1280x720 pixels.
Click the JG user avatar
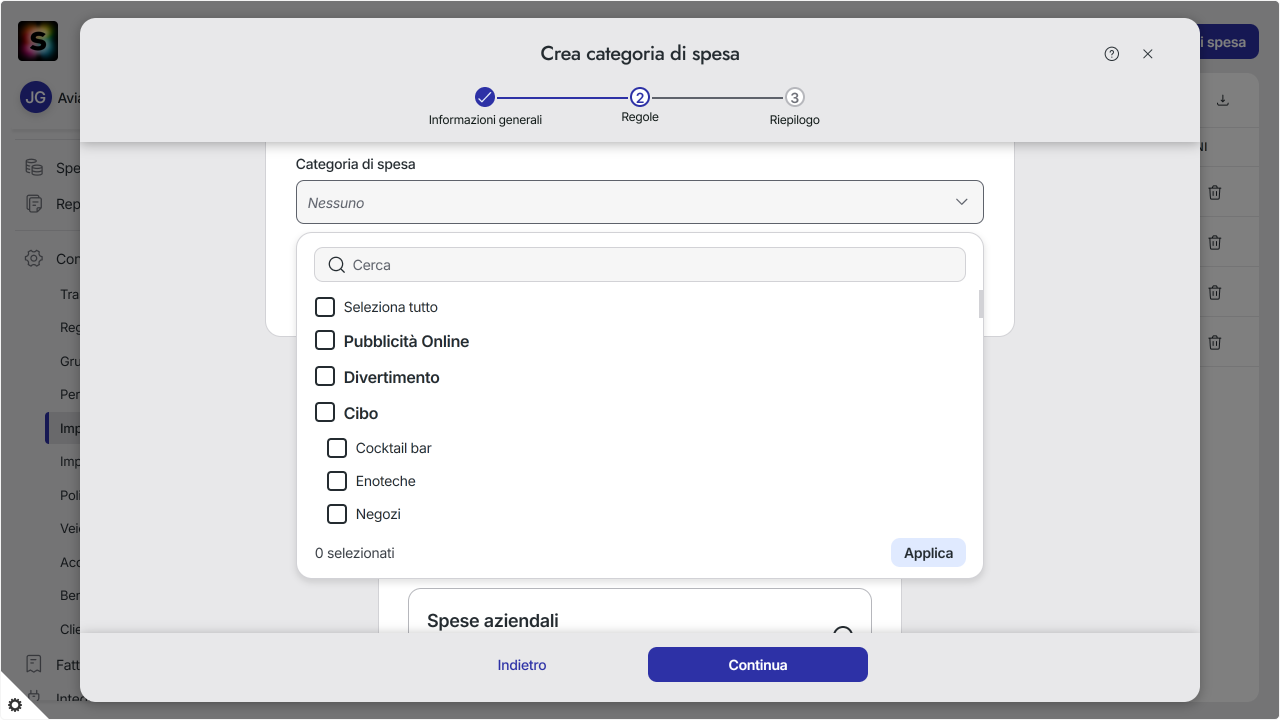click(x=36, y=97)
